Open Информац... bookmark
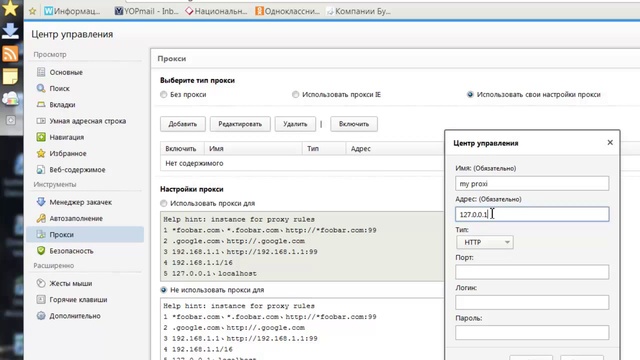The height and width of the screenshot is (360, 640). pyautogui.click(x=72, y=11)
